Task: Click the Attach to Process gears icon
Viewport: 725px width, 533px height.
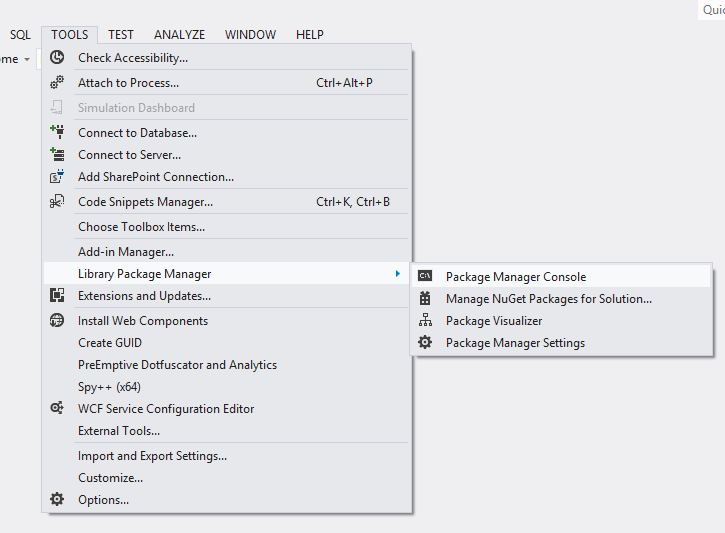Action: pyautogui.click(x=57, y=83)
